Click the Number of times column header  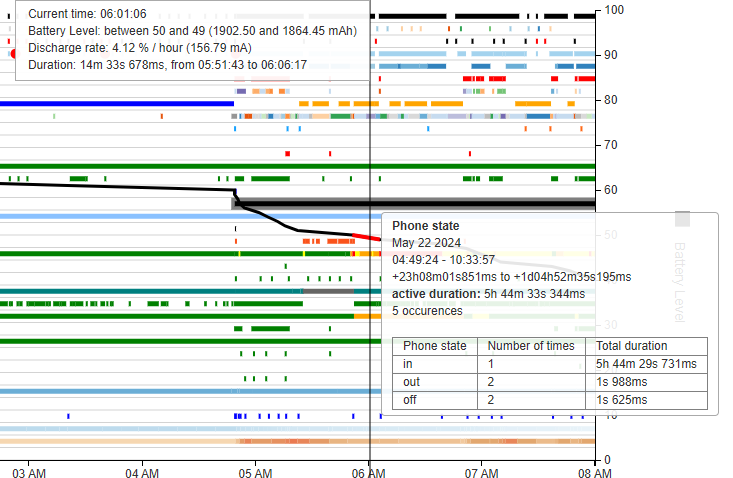click(531, 346)
